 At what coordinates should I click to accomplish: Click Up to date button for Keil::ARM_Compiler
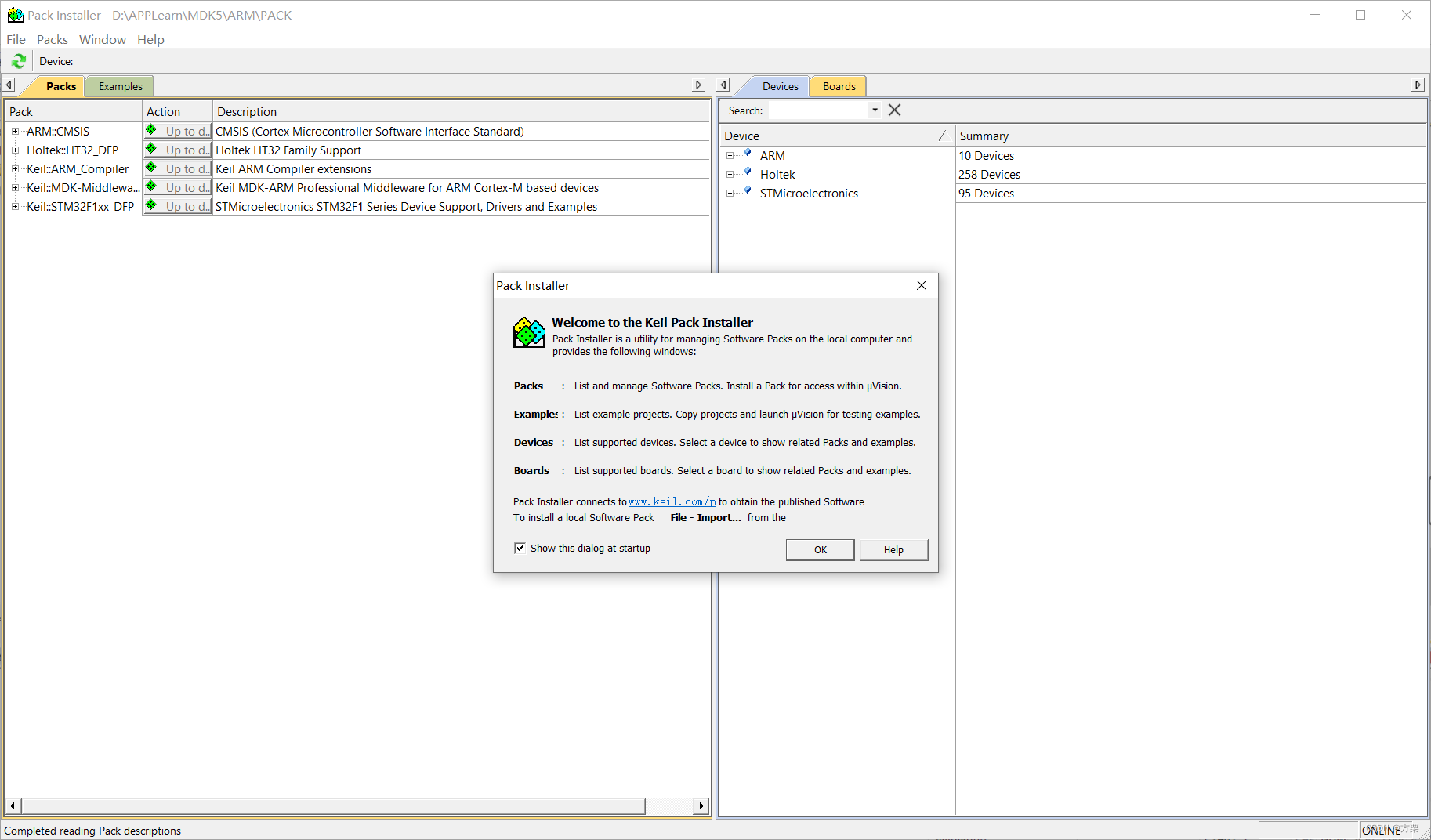click(x=178, y=168)
